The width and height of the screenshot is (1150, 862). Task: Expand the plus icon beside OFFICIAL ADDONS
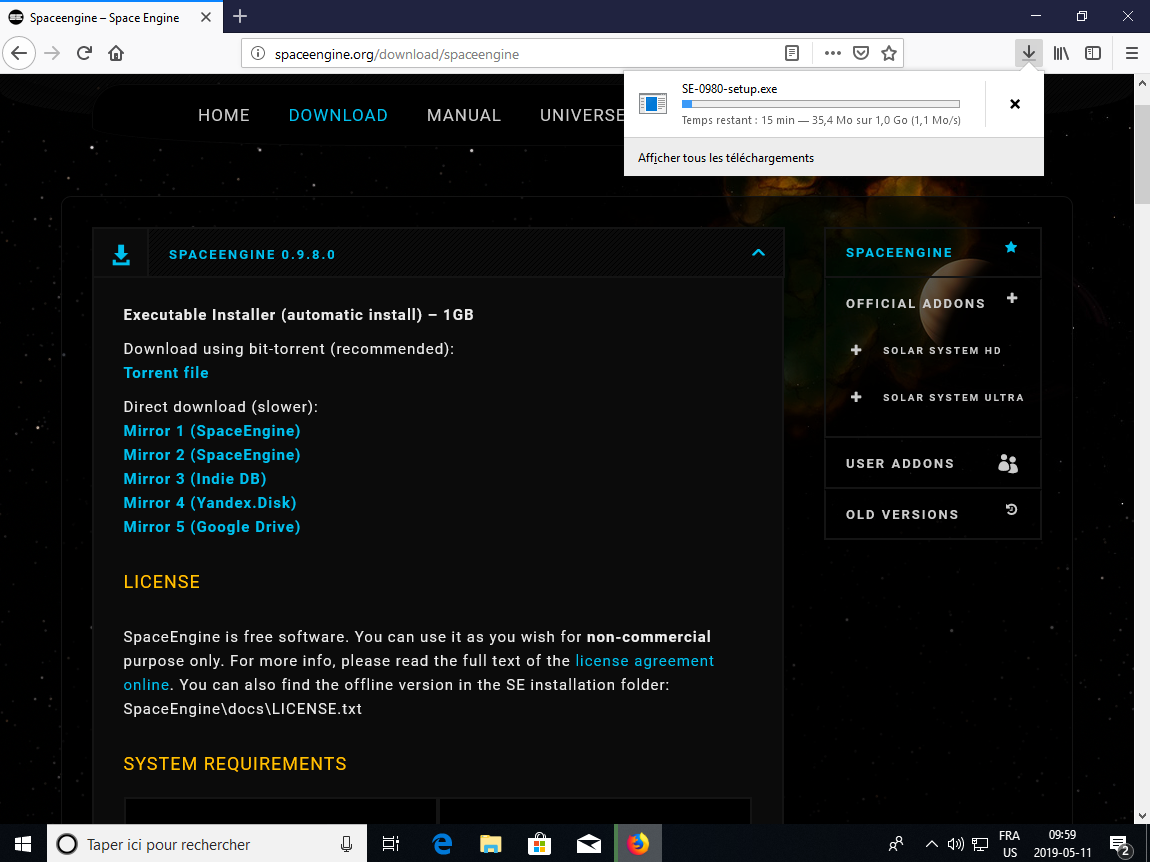click(1012, 298)
